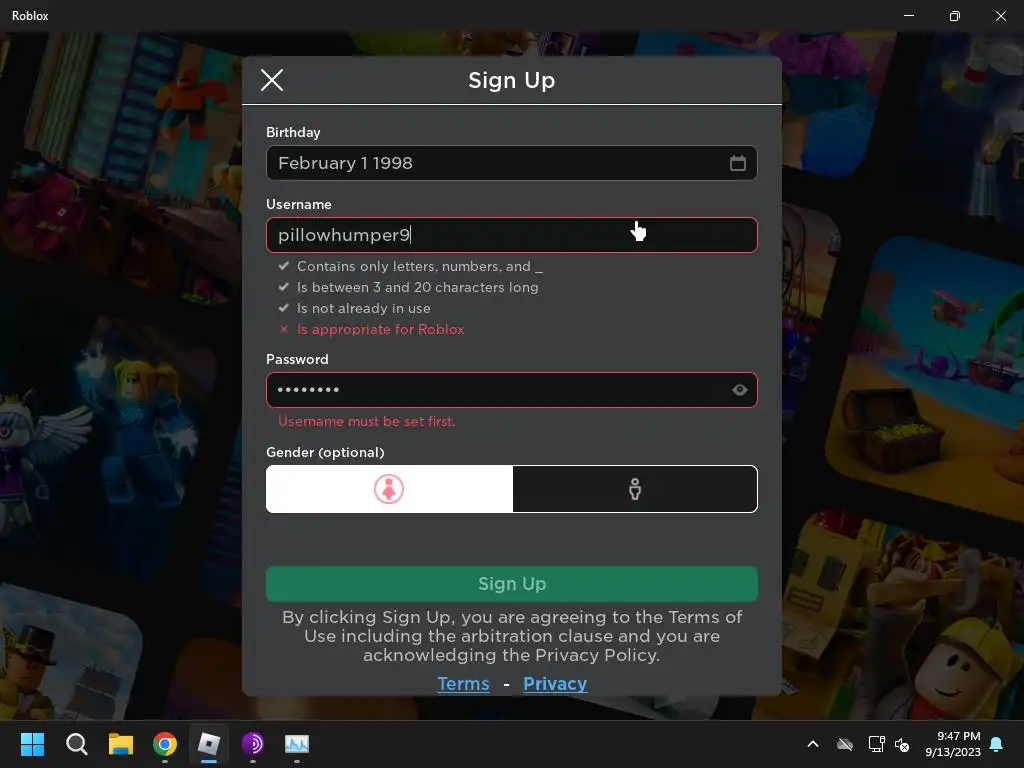Open the notification bell icon
Screen dimensions: 1024x768
point(997,744)
